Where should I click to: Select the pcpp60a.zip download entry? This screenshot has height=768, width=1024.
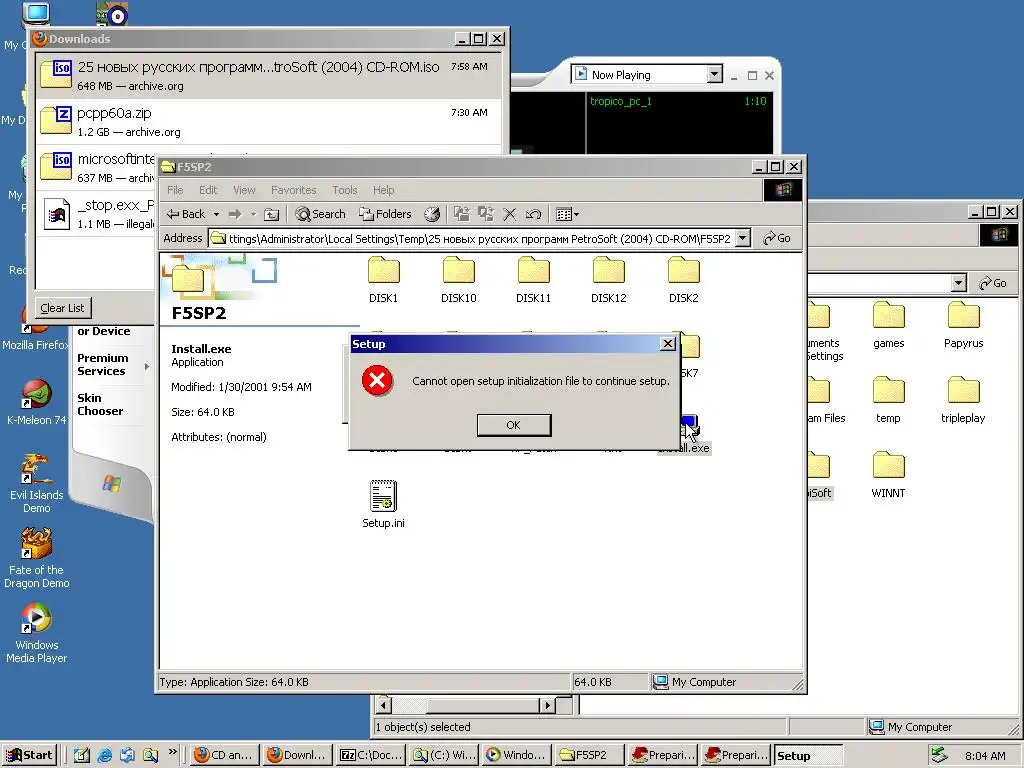pyautogui.click(x=269, y=121)
